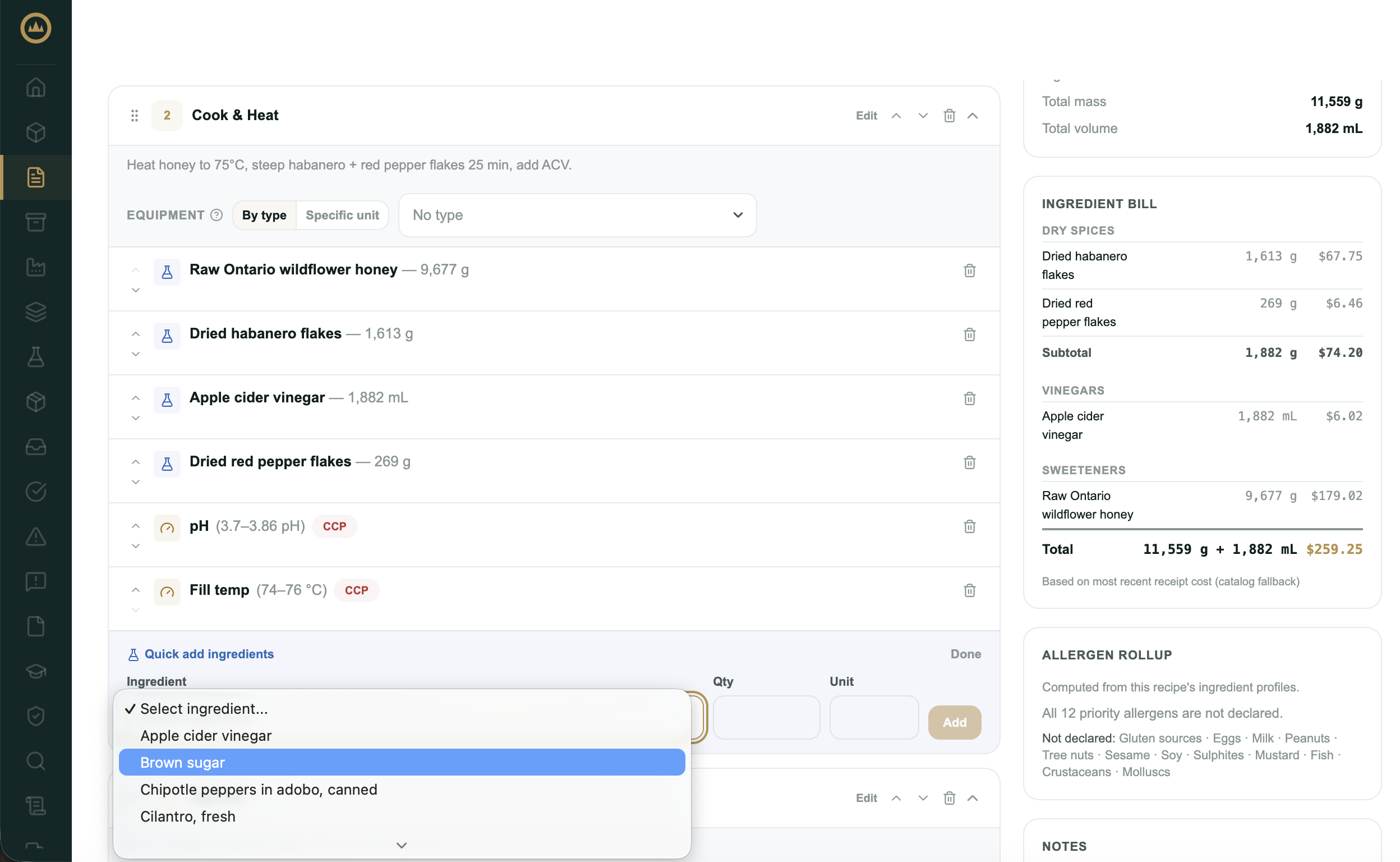Viewport: 1400px width, 862px height.
Task: Open the message alert icon in sidebar
Action: click(x=36, y=581)
